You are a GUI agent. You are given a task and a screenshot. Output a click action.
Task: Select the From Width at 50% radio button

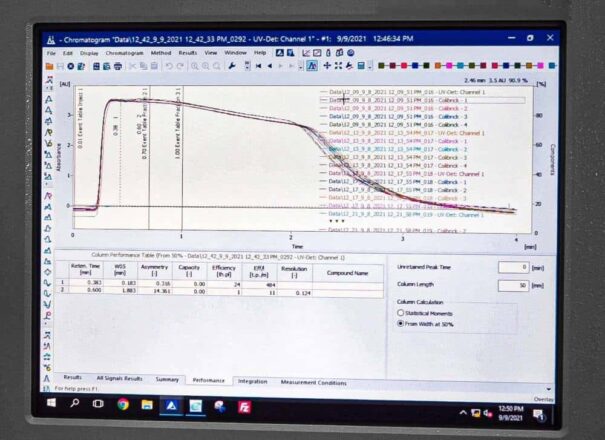coord(401,323)
